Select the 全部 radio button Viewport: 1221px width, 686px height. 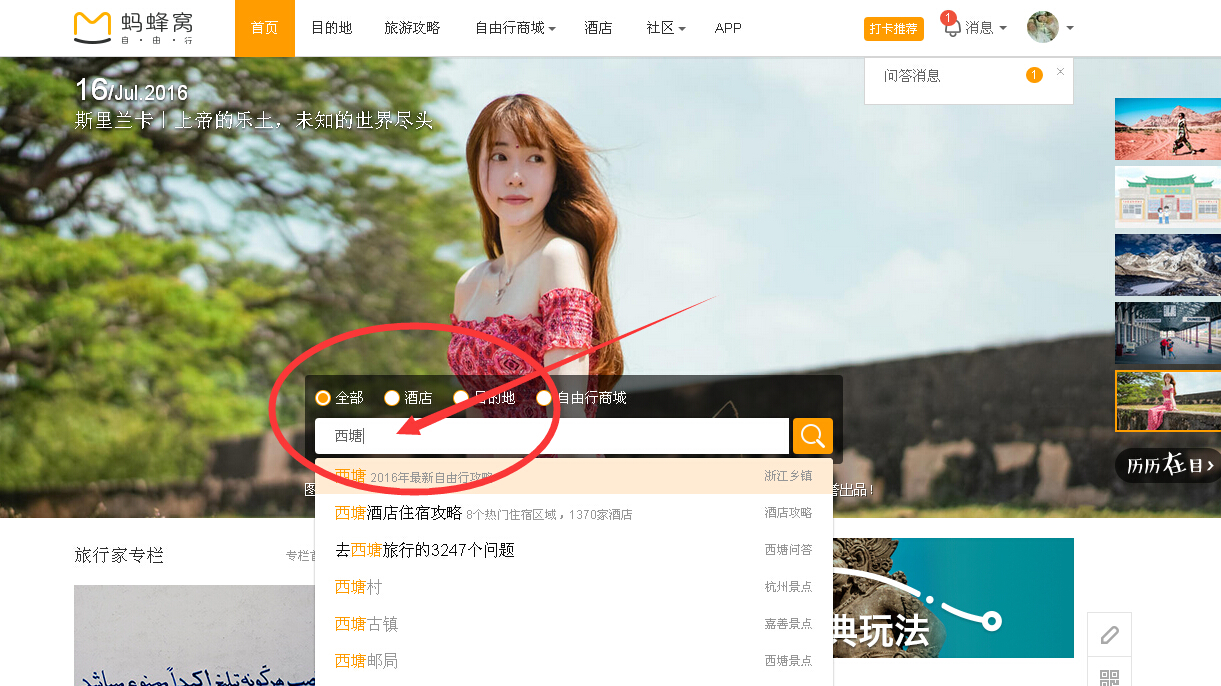[x=323, y=398]
